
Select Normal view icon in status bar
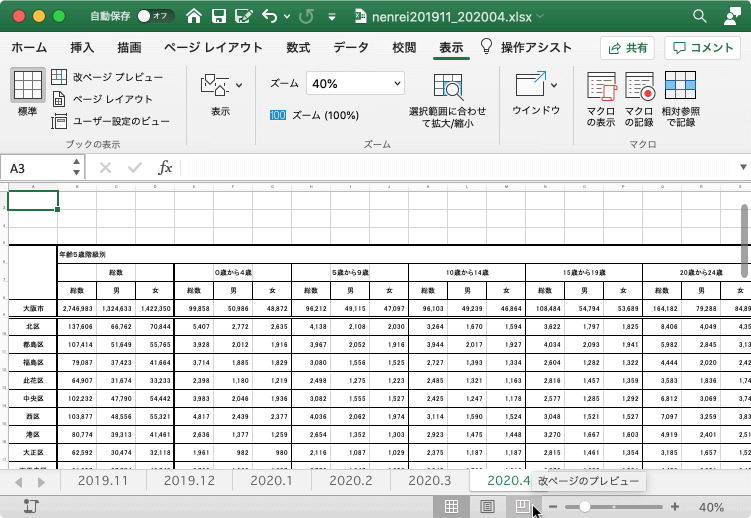pyautogui.click(x=451, y=507)
